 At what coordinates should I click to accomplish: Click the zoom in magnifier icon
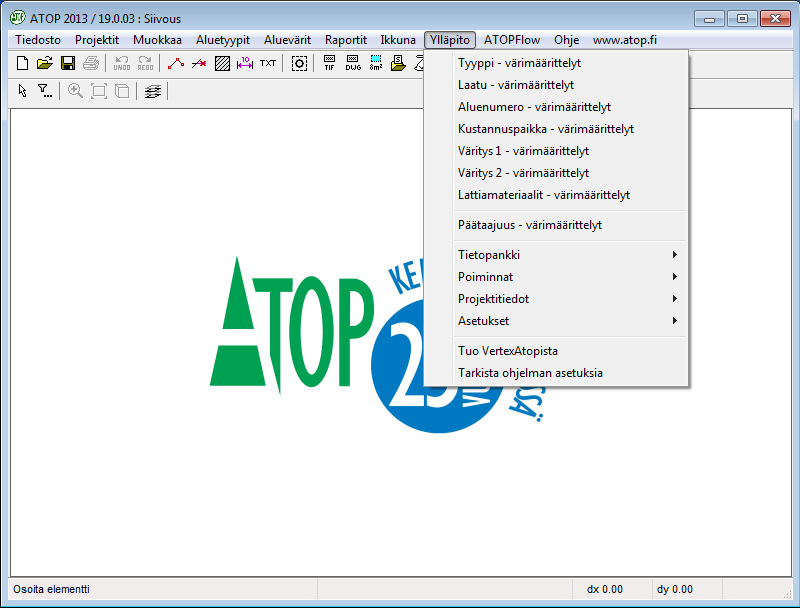point(76,91)
